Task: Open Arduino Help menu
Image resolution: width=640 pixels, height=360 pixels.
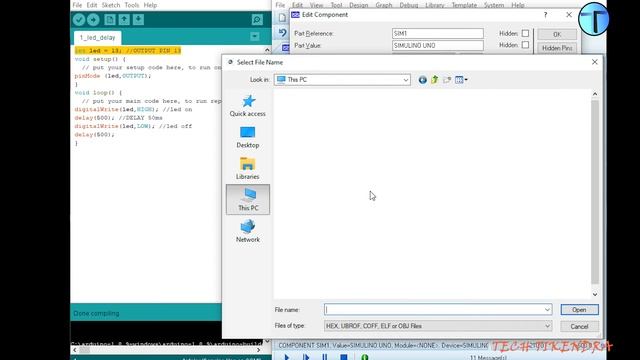Action: point(150,5)
